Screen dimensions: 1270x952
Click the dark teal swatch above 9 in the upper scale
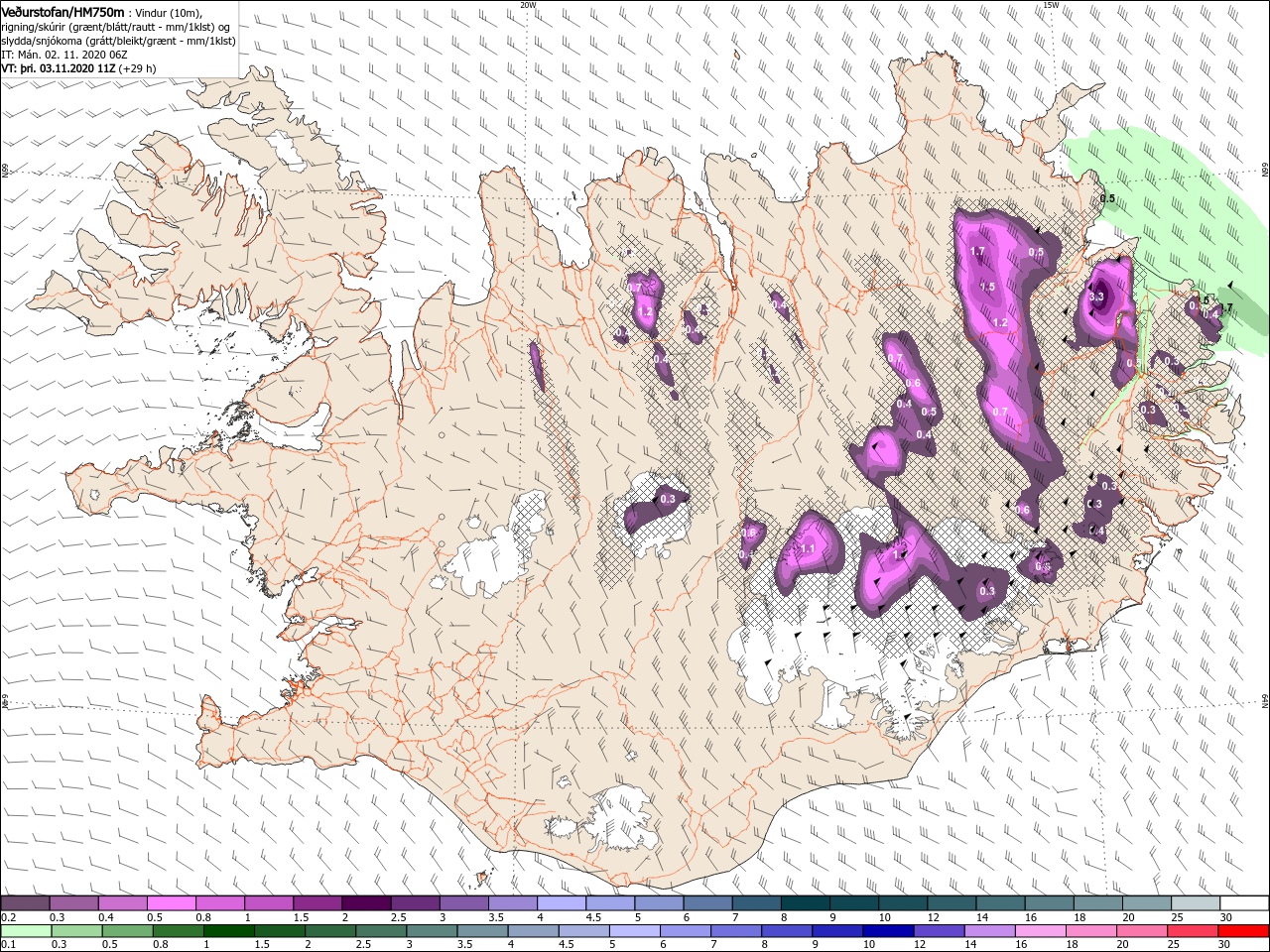point(854,902)
